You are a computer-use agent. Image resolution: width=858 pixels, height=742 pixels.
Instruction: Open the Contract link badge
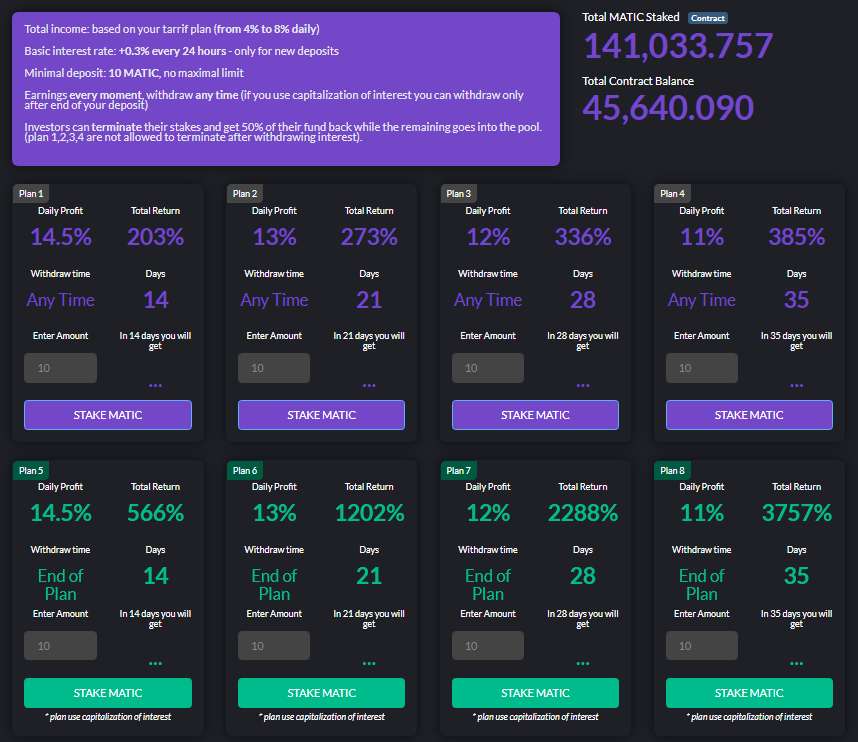coord(708,18)
